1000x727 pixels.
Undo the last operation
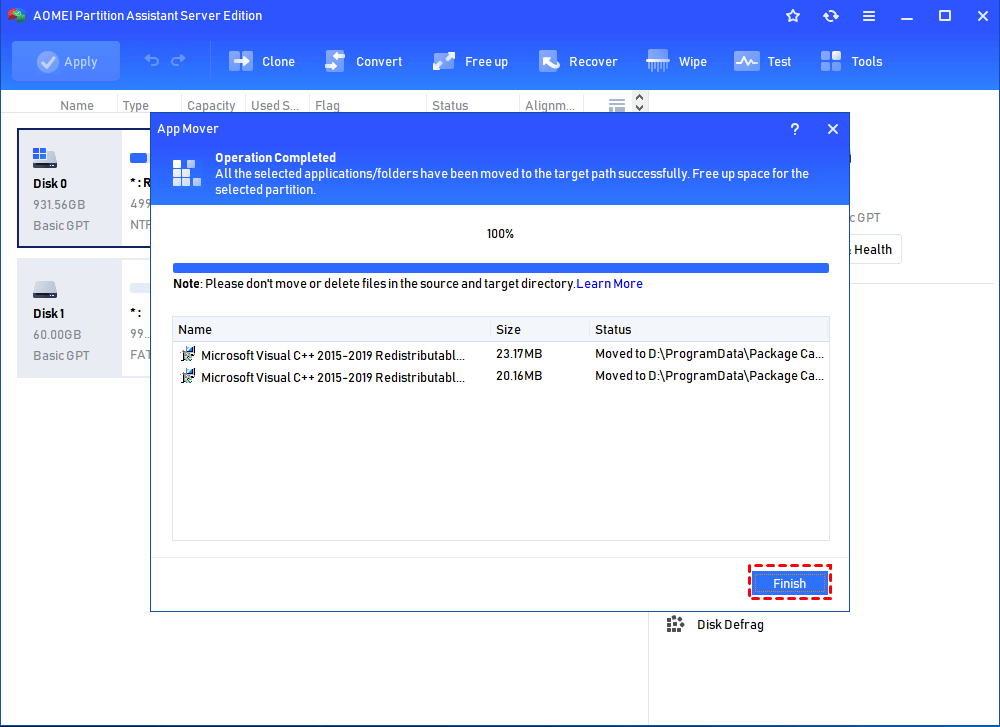tap(152, 61)
